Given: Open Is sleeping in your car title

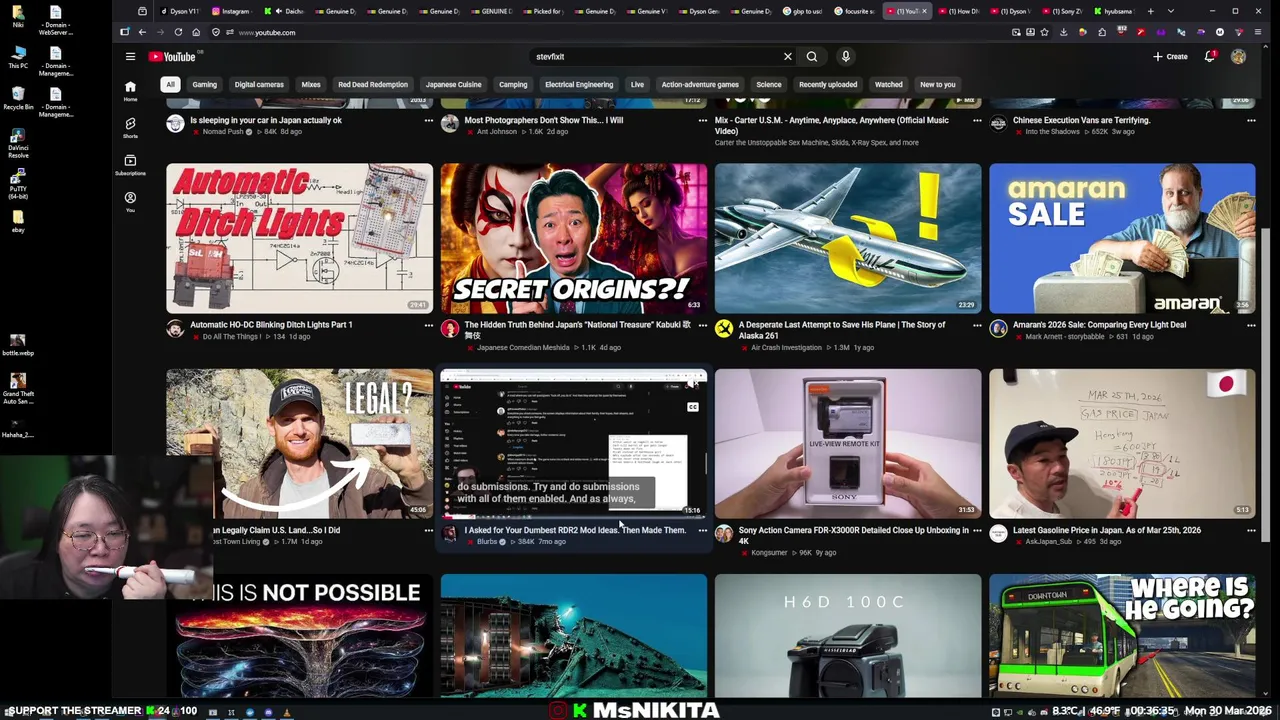Looking at the screenshot, I should pyautogui.click(x=265, y=120).
